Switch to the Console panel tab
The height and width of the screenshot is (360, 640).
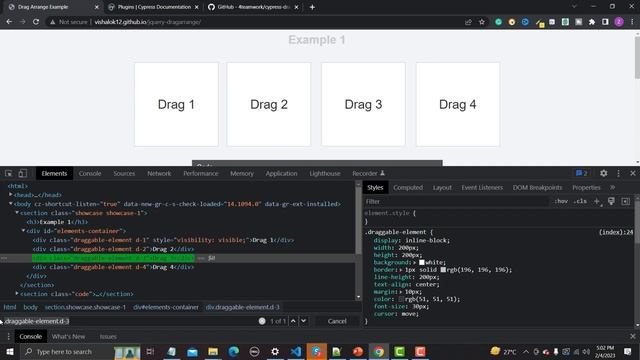90,173
